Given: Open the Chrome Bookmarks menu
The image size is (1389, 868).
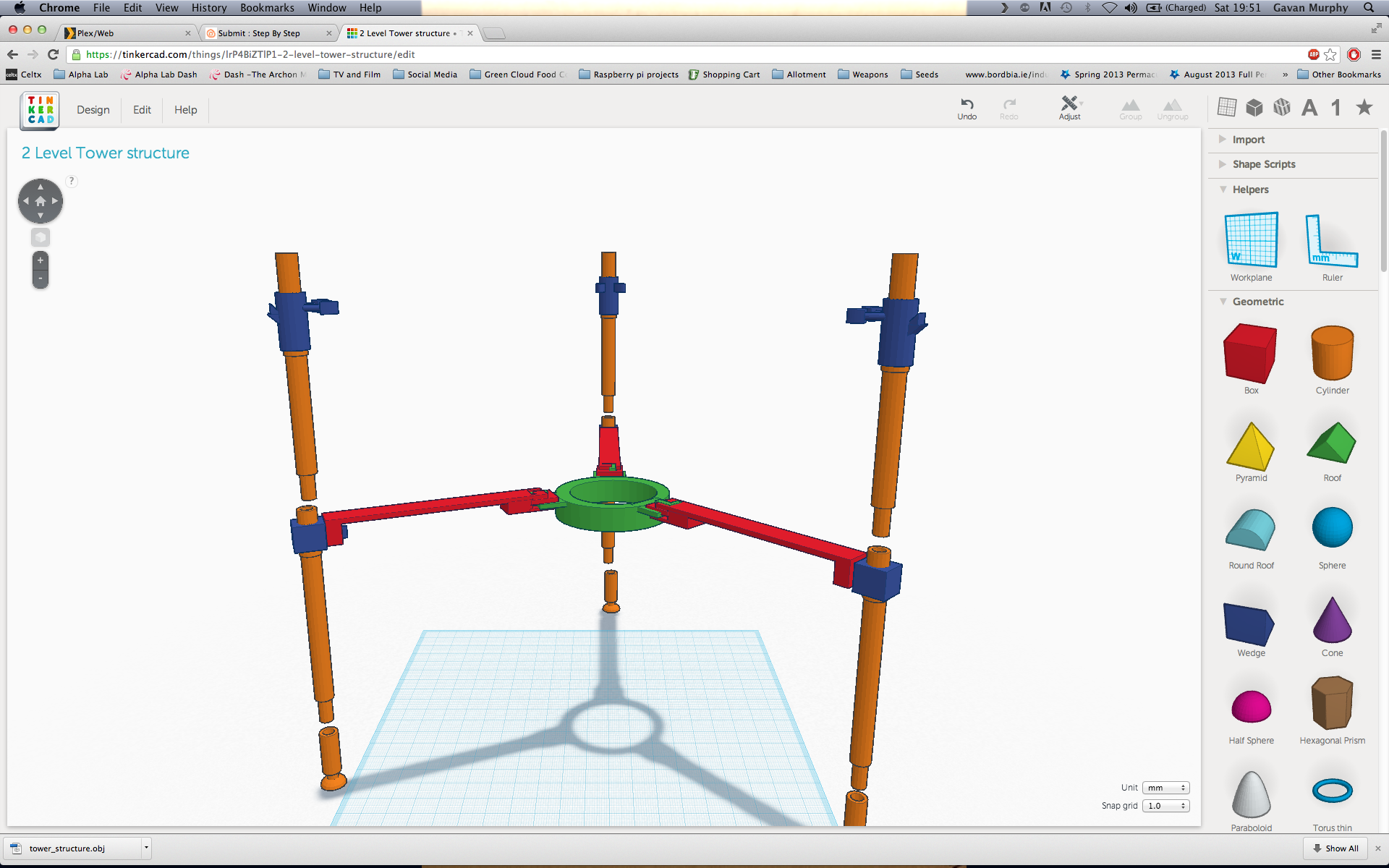Looking at the screenshot, I should click(267, 8).
